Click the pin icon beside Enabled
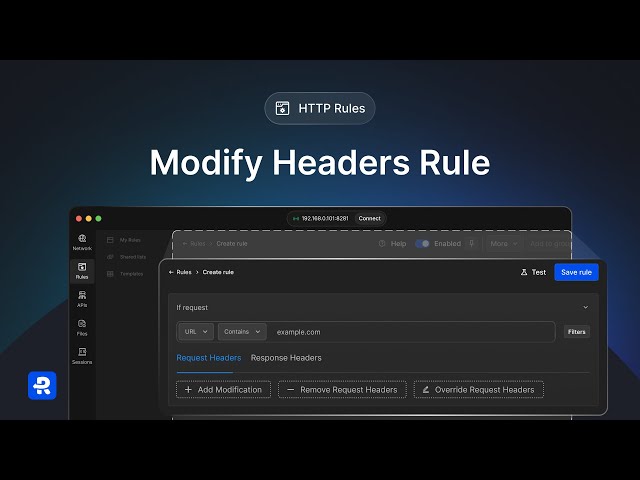 [x=472, y=244]
